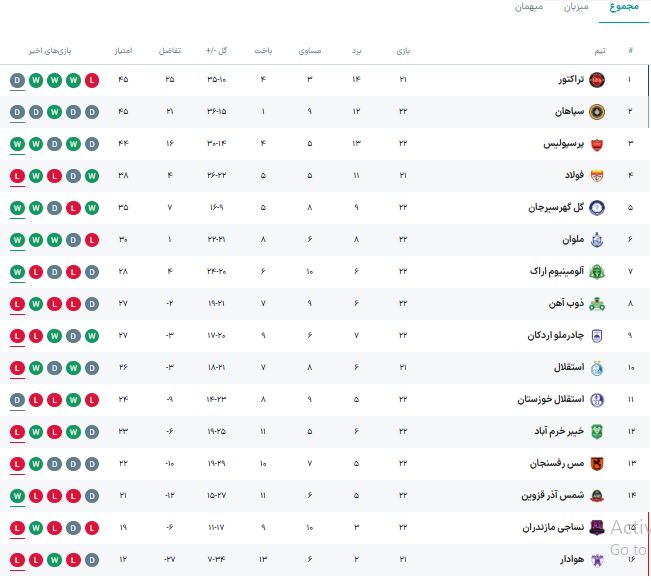Click the Gol Gohar Sirjan team logo
This screenshot has width=651, height=583.
coord(597,208)
